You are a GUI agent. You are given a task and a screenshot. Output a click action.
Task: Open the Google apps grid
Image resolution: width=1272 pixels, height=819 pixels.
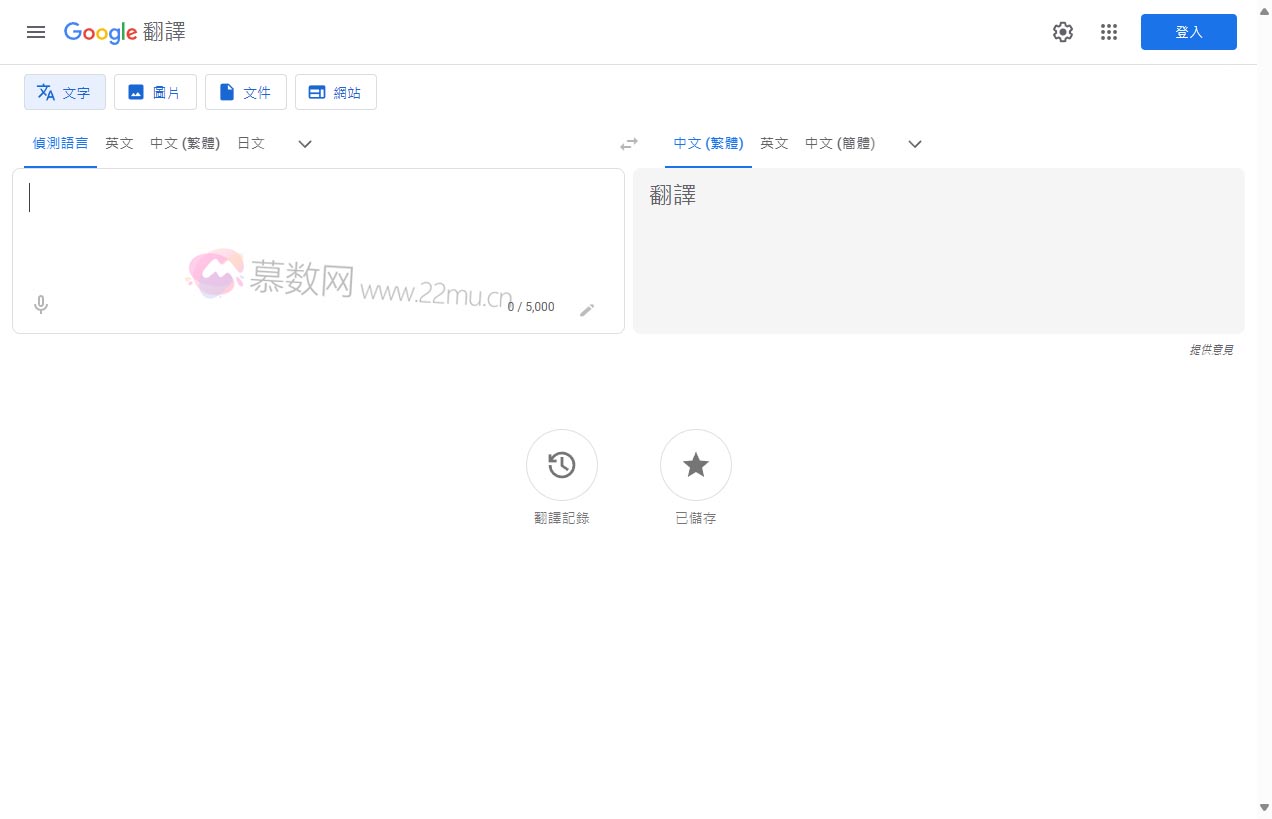tap(1109, 32)
